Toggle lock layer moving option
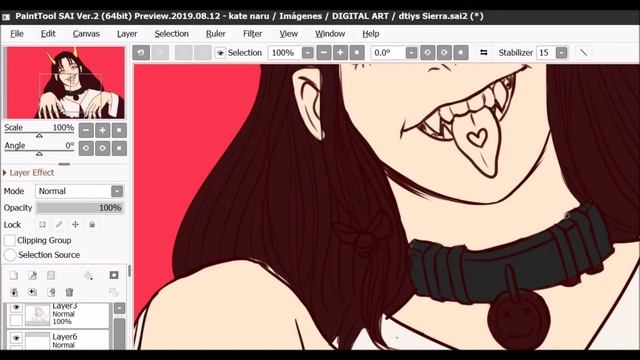Viewport: 640px width, 360px height. pyautogui.click(x=76, y=224)
